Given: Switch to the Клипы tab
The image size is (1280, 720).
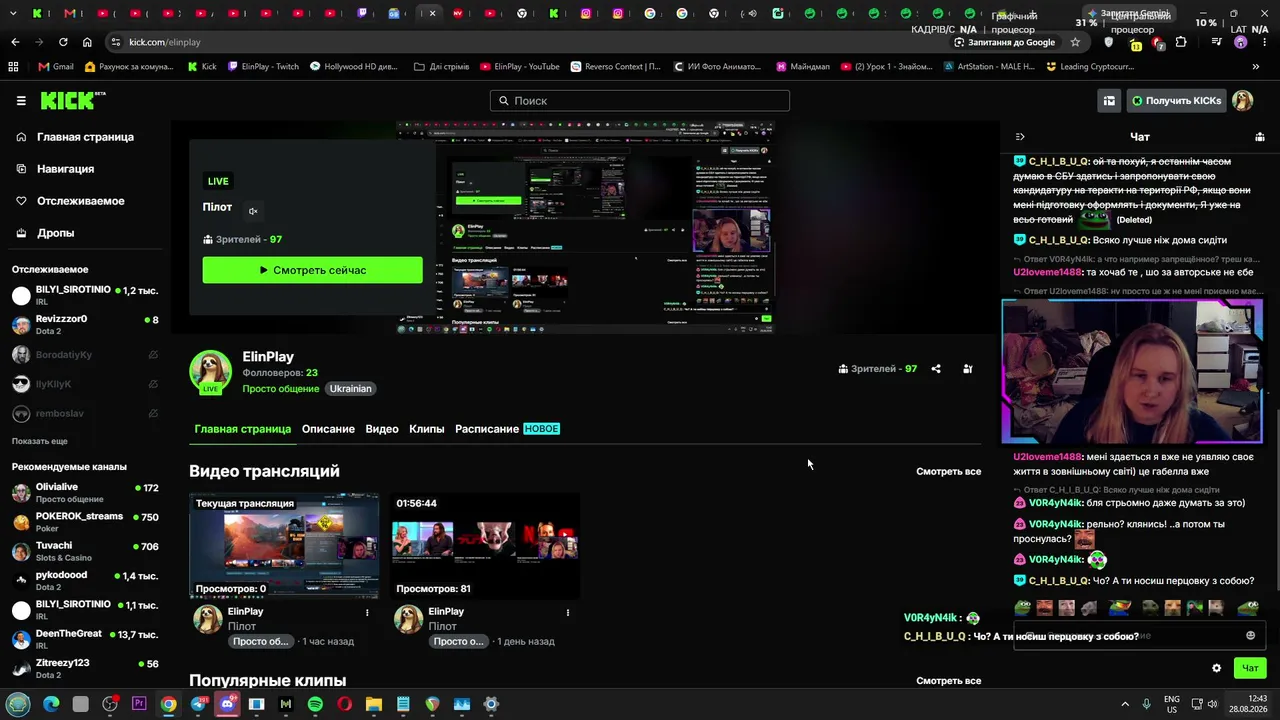Looking at the screenshot, I should 427,429.
